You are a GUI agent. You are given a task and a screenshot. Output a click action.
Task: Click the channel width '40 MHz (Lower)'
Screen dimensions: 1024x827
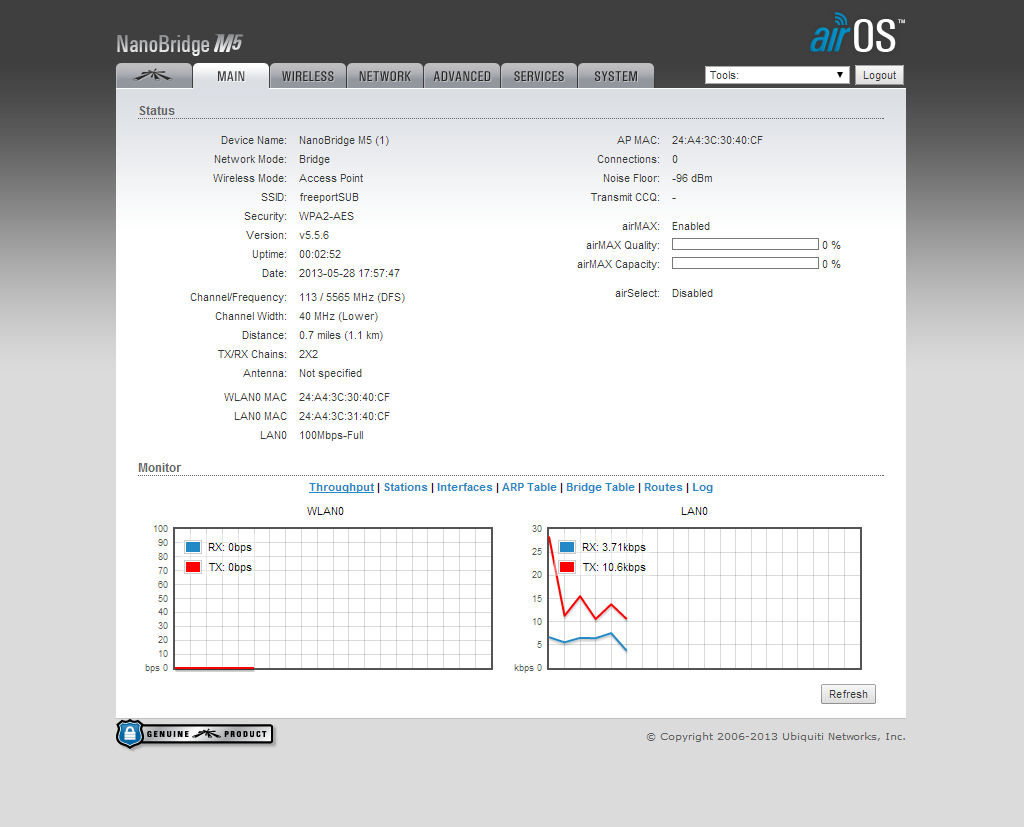pos(338,316)
